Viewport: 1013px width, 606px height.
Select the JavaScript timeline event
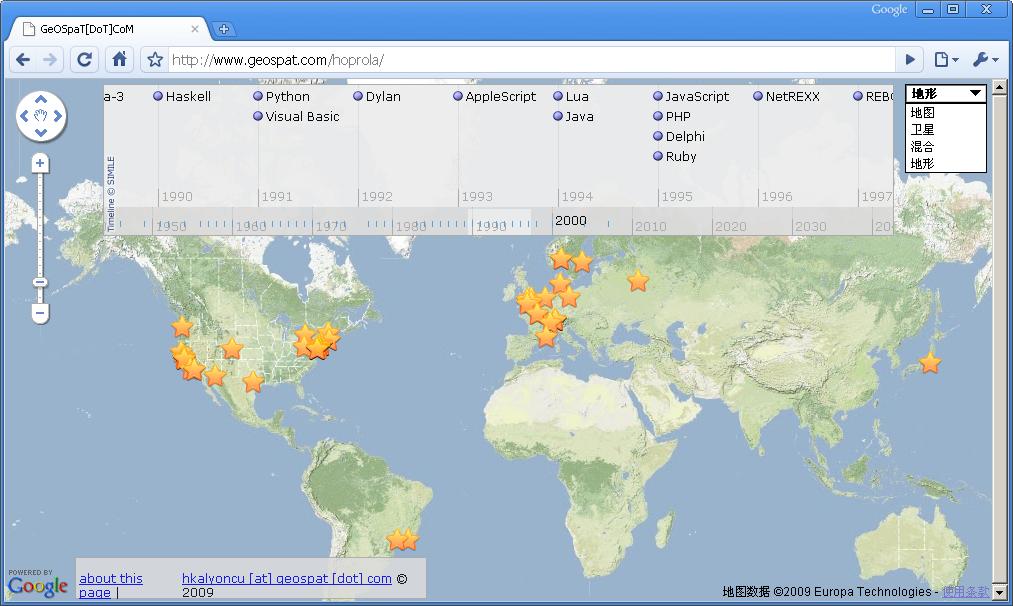coord(696,97)
